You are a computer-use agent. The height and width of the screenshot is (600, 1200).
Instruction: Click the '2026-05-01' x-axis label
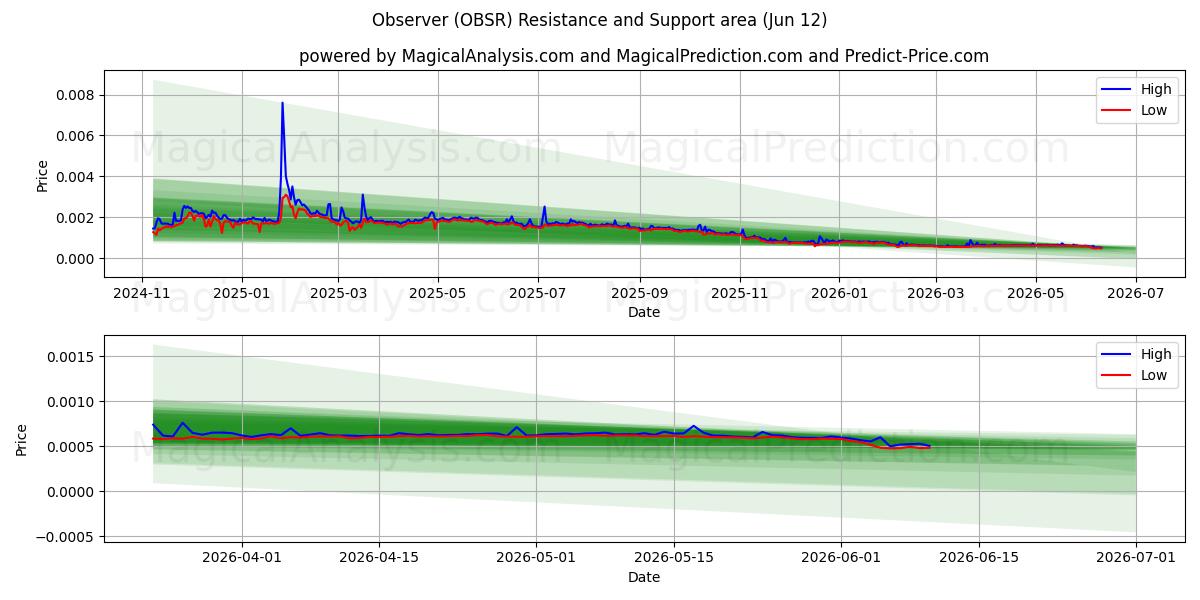[536, 558]
